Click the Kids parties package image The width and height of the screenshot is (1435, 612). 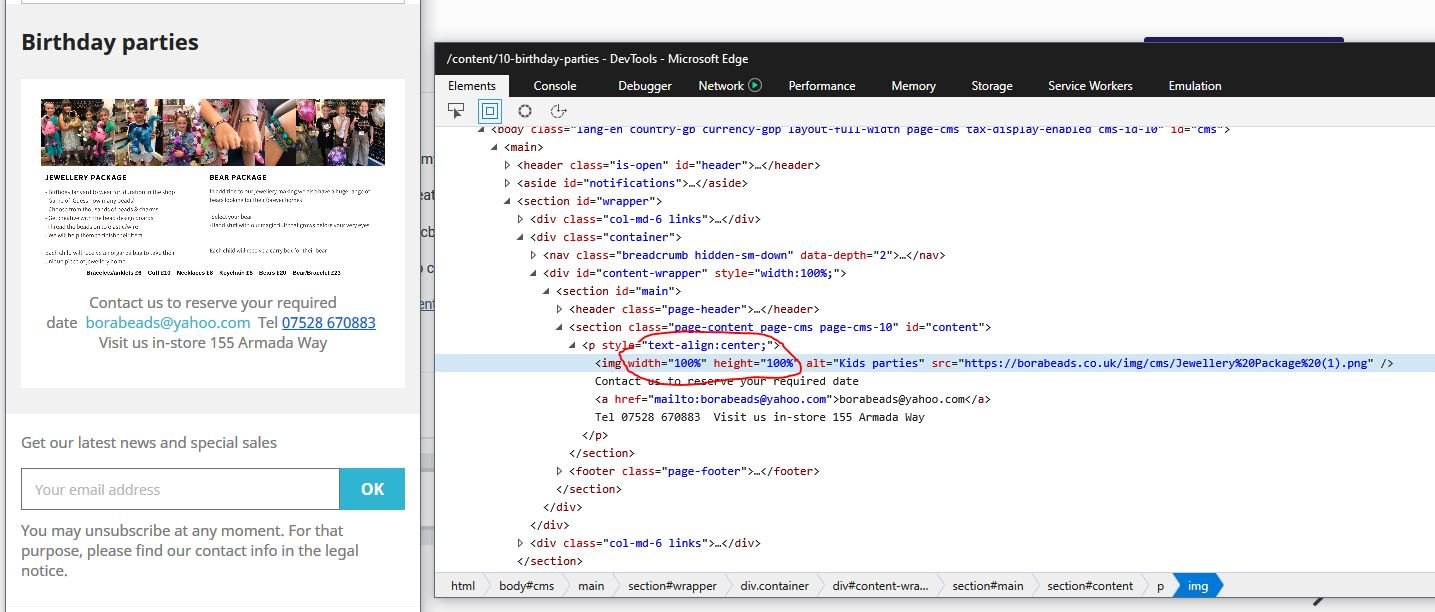(213, 188)
